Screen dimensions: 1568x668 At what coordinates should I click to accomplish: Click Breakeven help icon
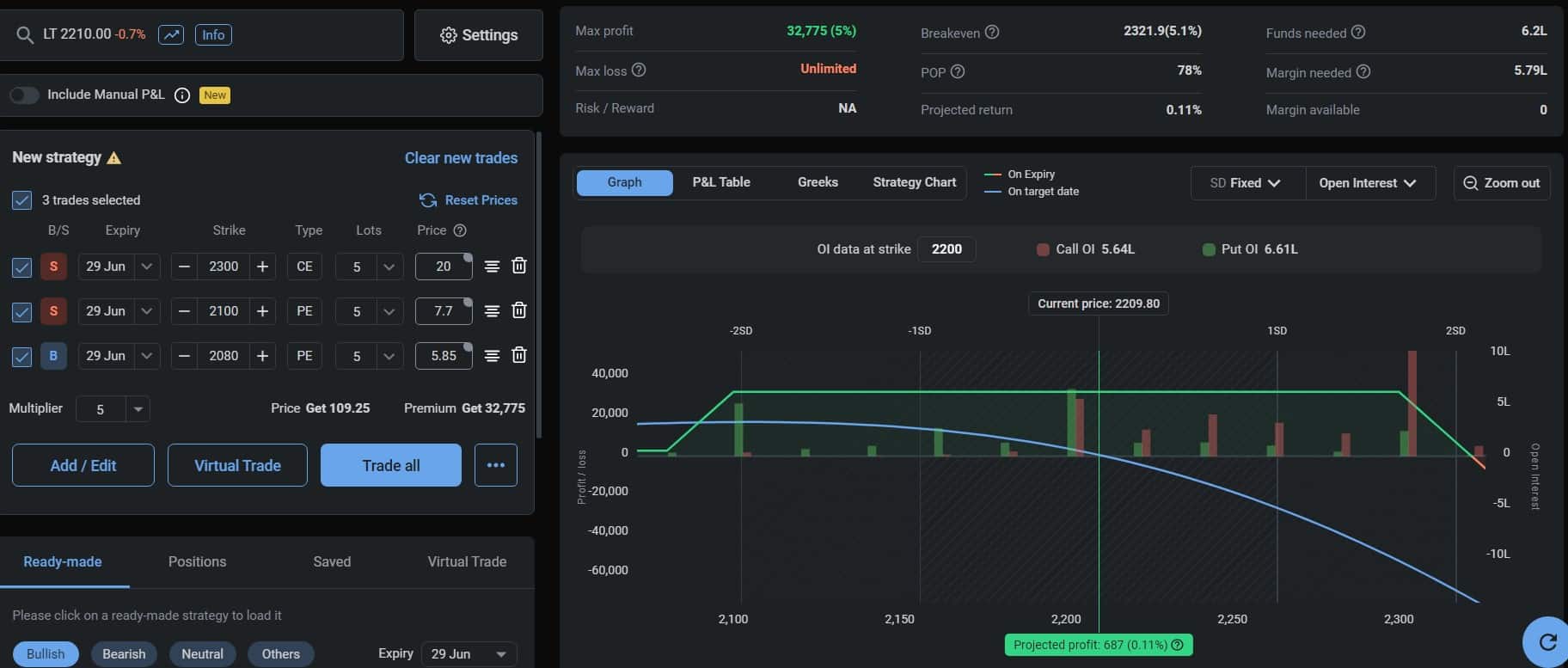[x=992, y=32]
